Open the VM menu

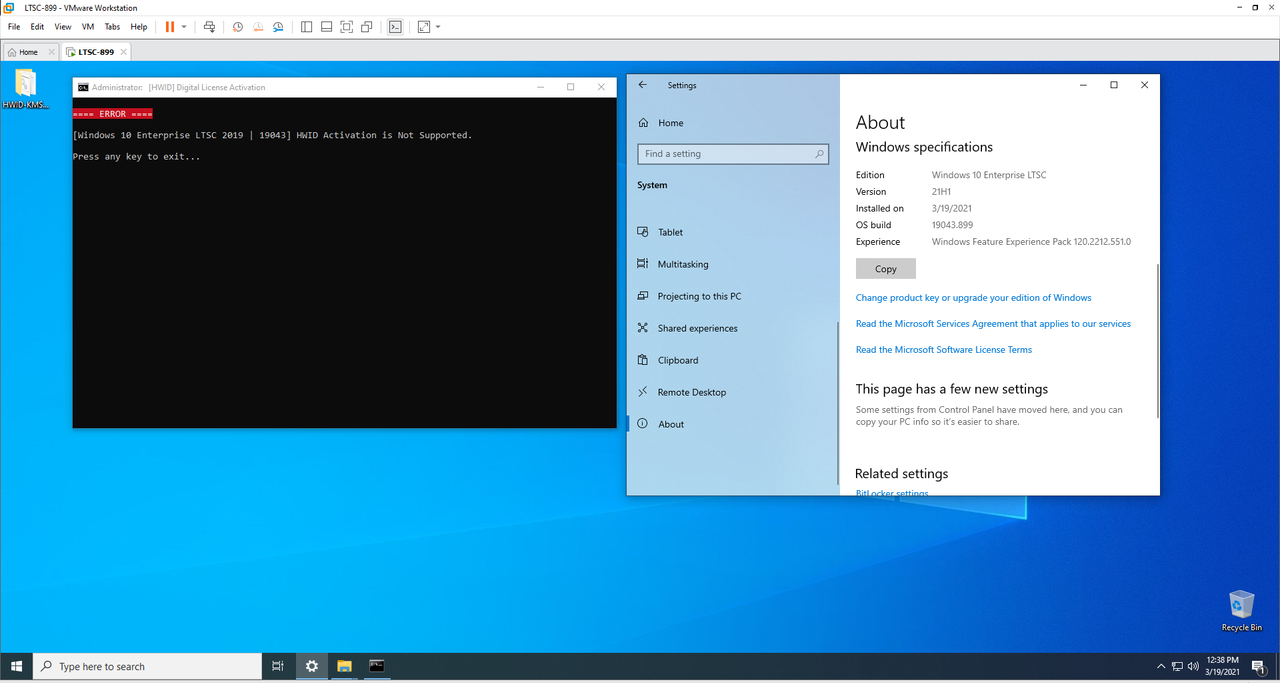coord(88,27)
